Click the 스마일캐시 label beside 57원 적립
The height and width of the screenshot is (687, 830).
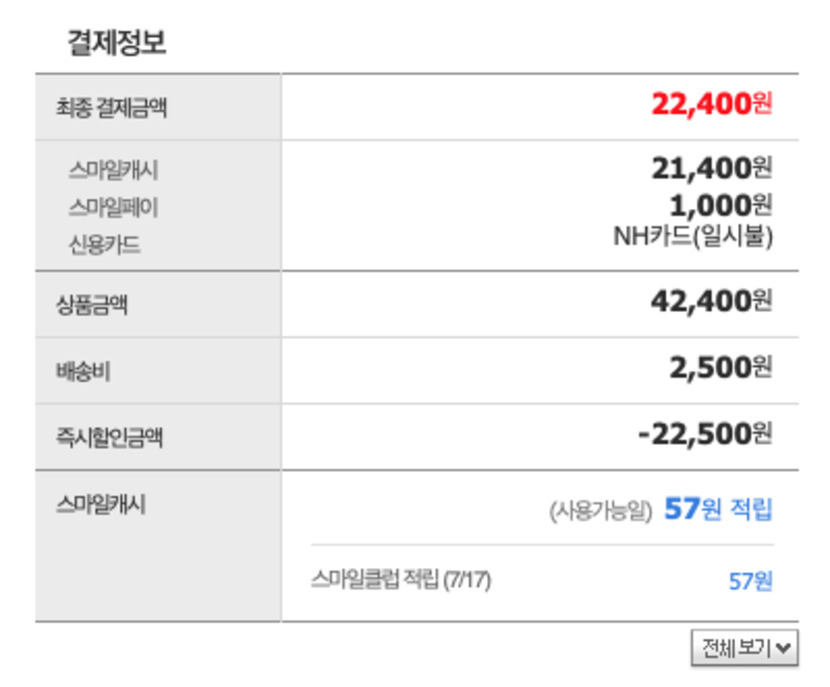(100, 505)
